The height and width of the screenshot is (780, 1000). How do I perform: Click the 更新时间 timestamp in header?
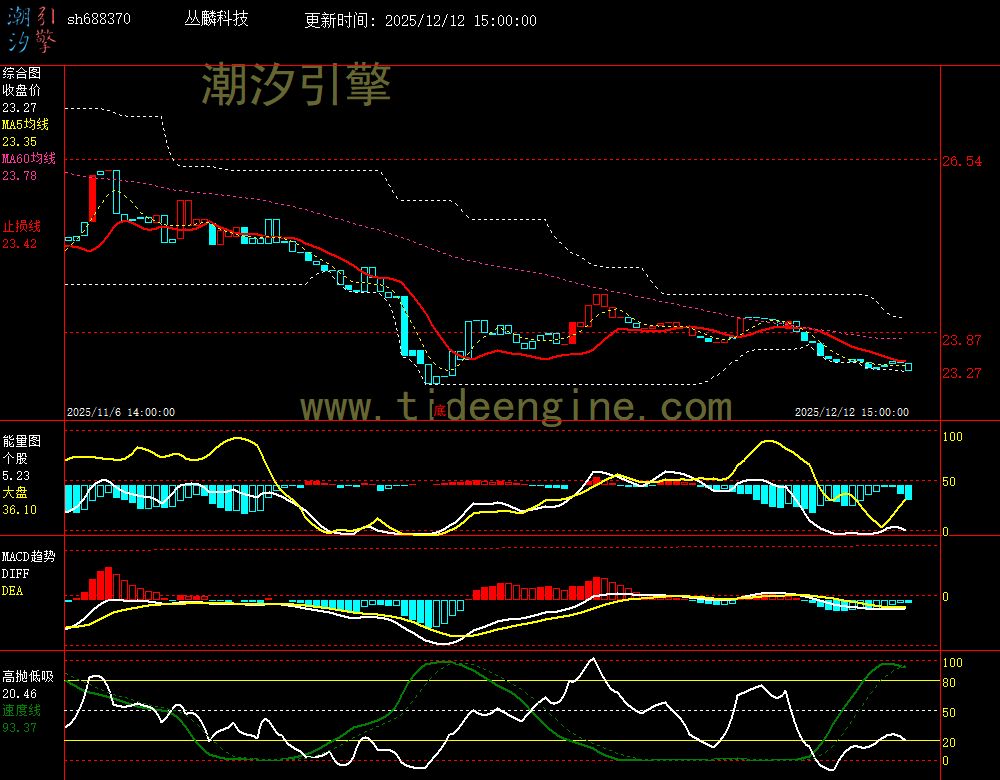pos(420,21)
